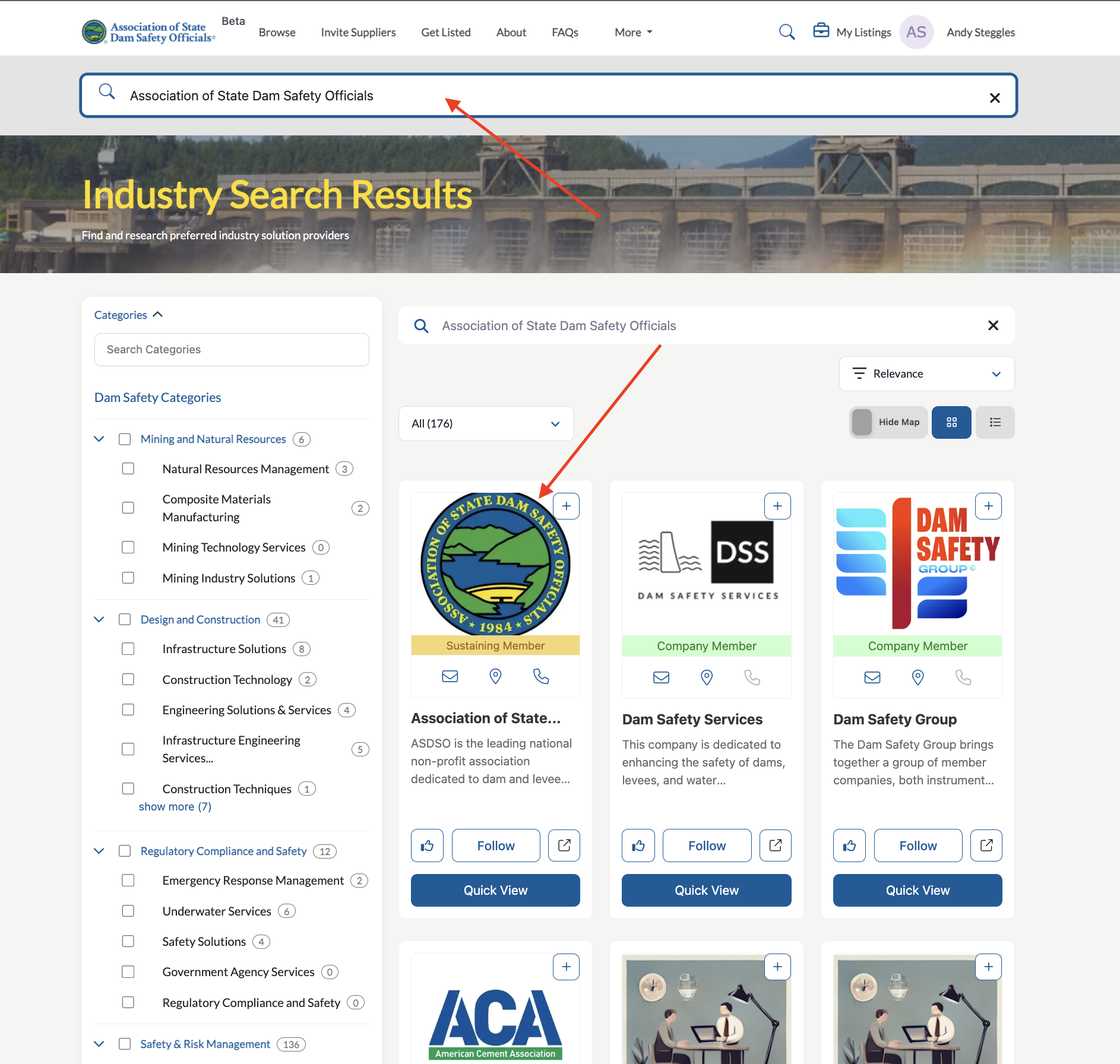
Task: Show location pin for Dam Safety Group
Action: tap(917, 677)
